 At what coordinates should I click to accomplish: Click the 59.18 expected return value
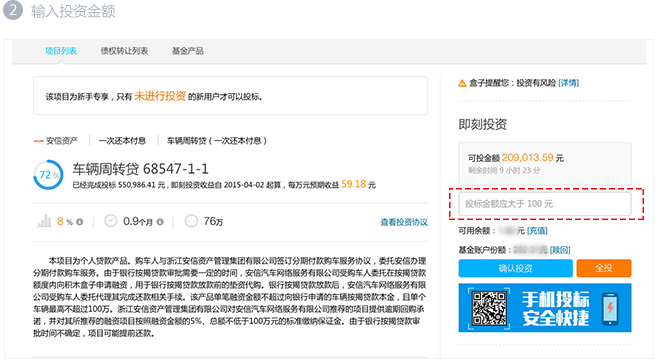354,184
